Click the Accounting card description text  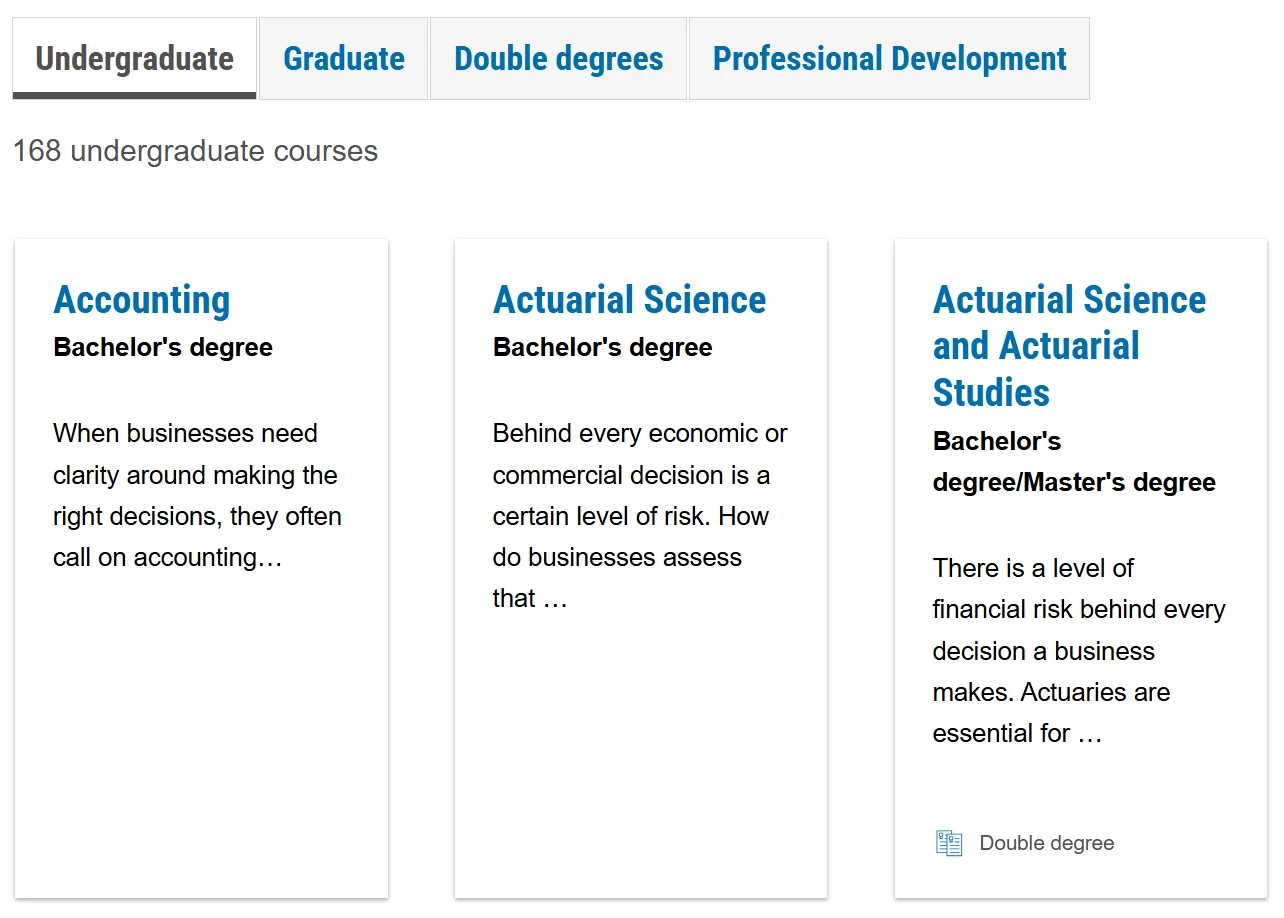click(197, 495)
